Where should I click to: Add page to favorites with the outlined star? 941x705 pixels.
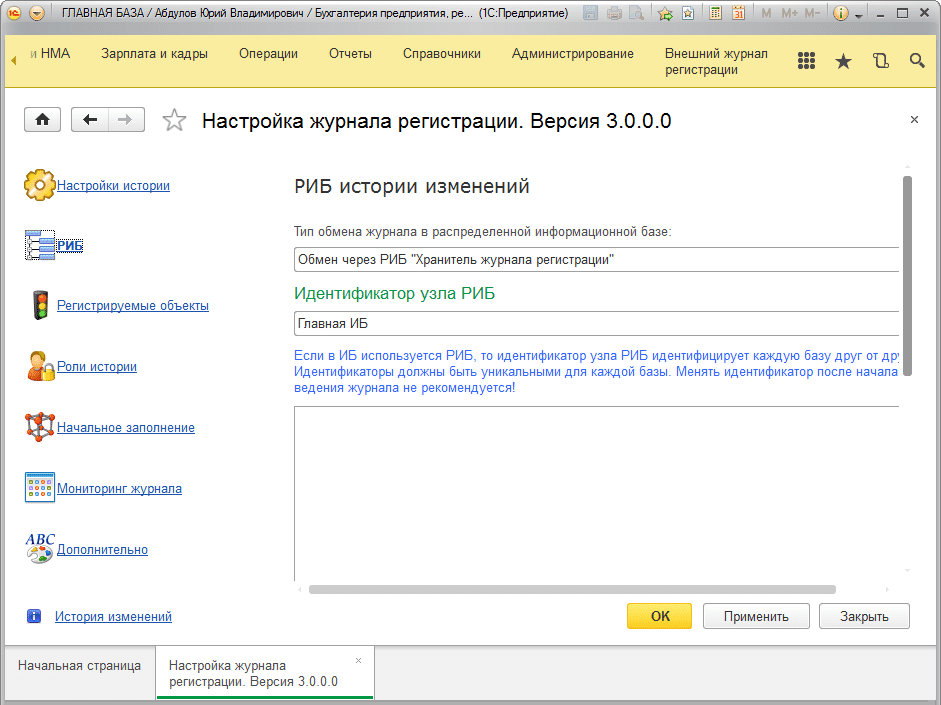(174, 121)
